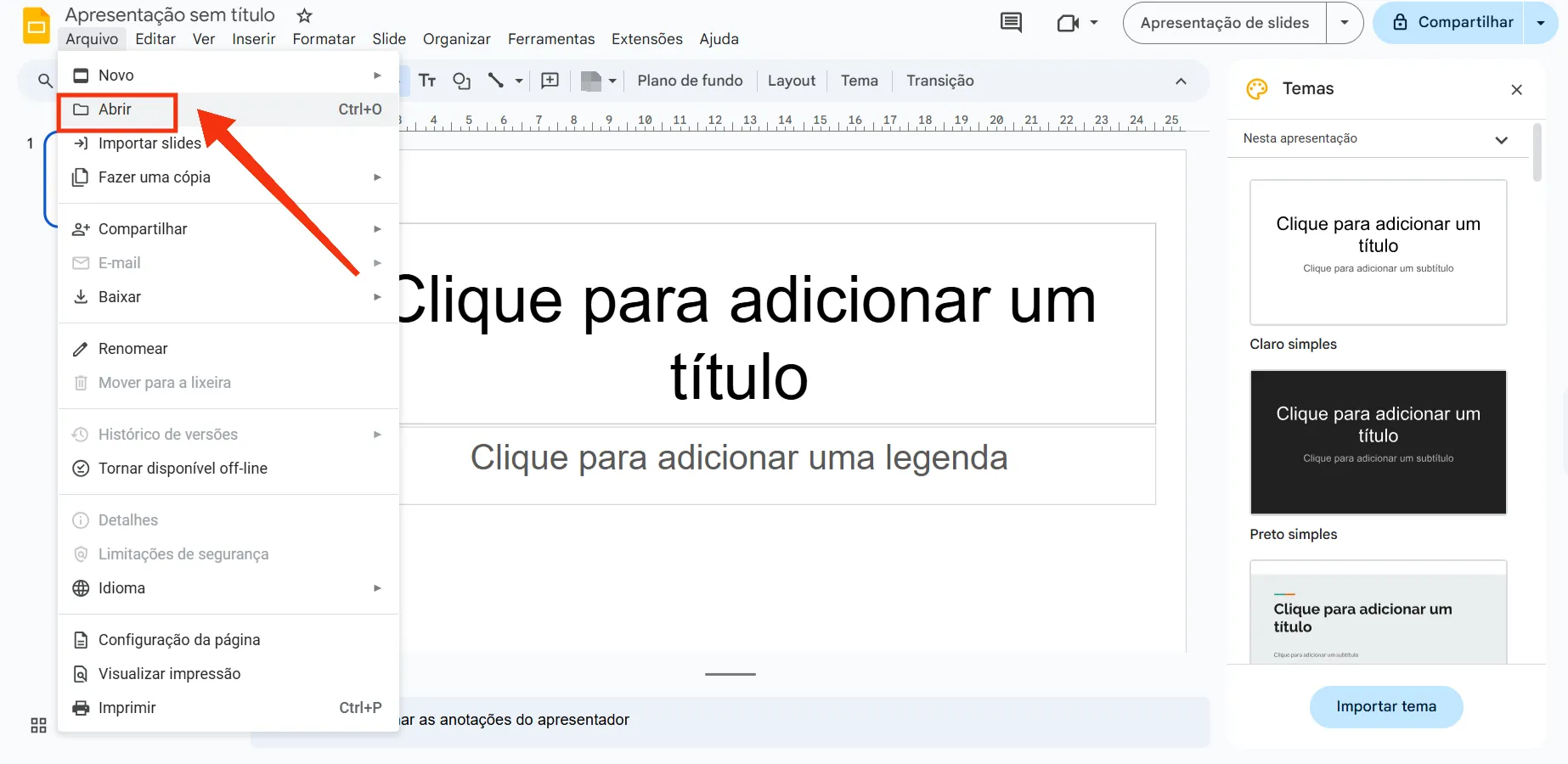Select the line drawing tool
This screenshot has height=764, width=1568.
497,81
